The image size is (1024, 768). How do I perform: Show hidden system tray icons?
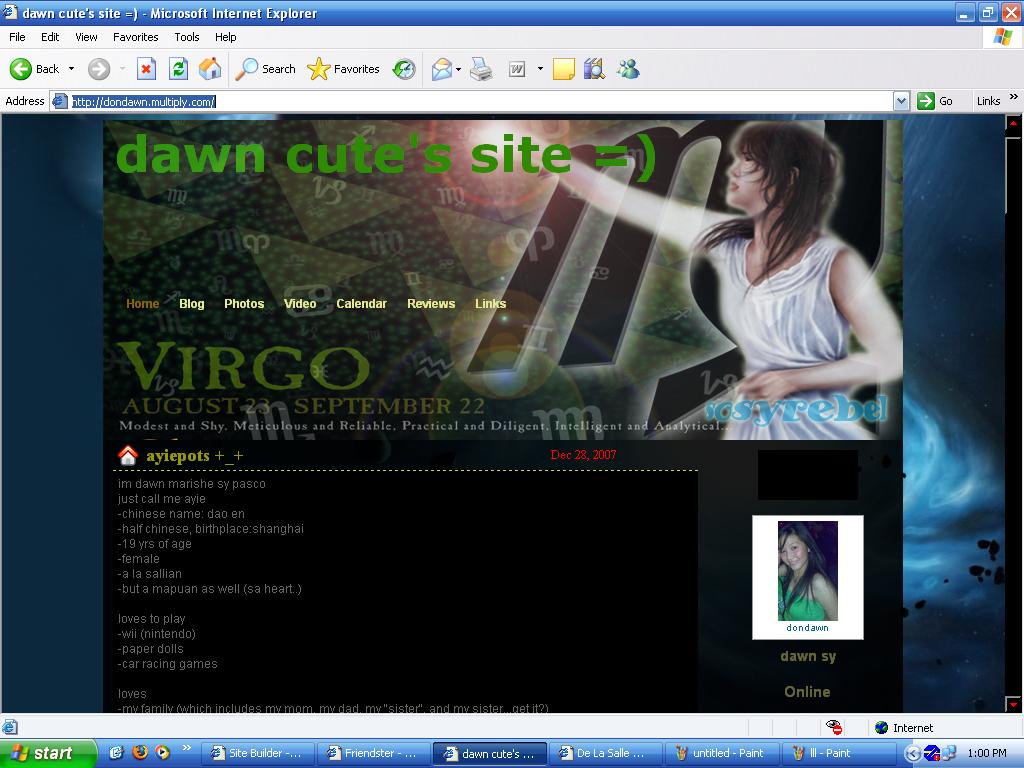[912, 754]
